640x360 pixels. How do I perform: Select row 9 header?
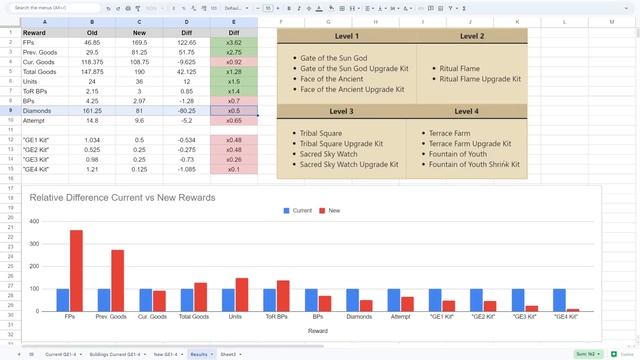11,111
